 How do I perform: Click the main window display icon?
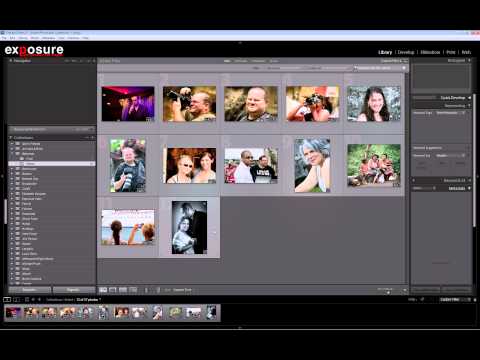click(7, 299)
